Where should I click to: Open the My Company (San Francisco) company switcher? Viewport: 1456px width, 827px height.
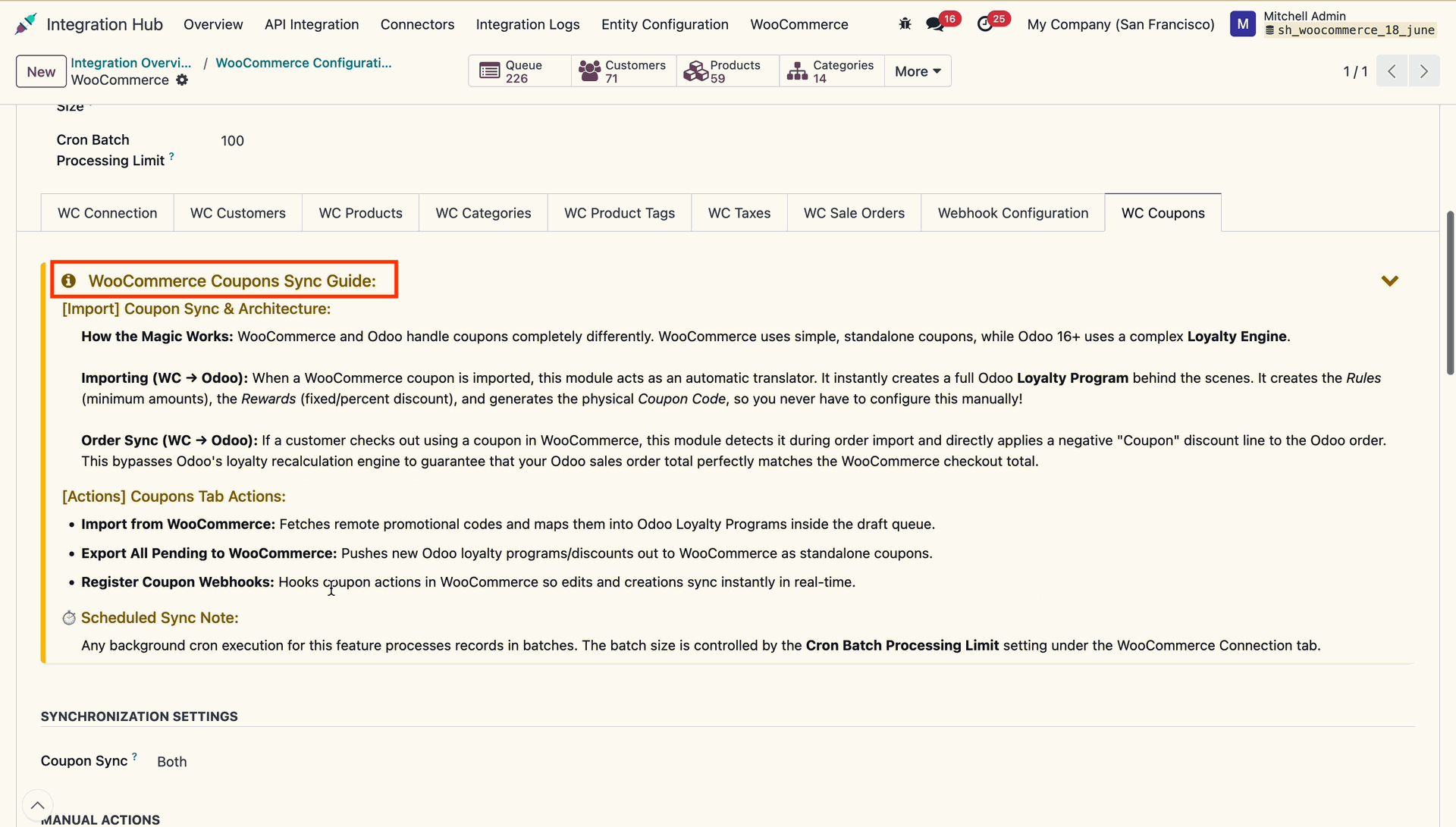(x=1121, y=24)
